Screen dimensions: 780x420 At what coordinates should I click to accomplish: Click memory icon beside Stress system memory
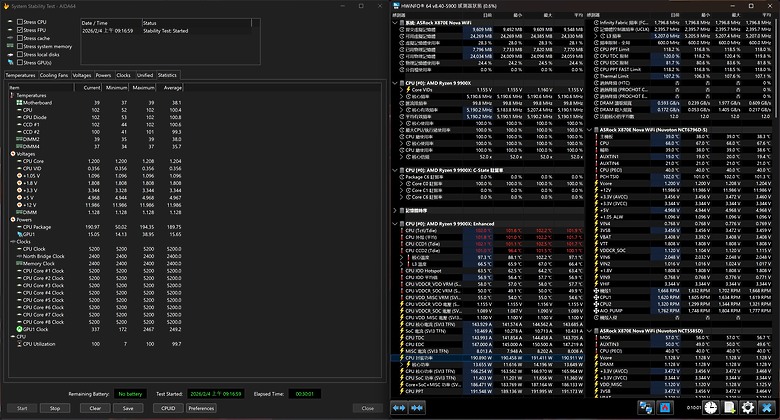pos(10,46)
